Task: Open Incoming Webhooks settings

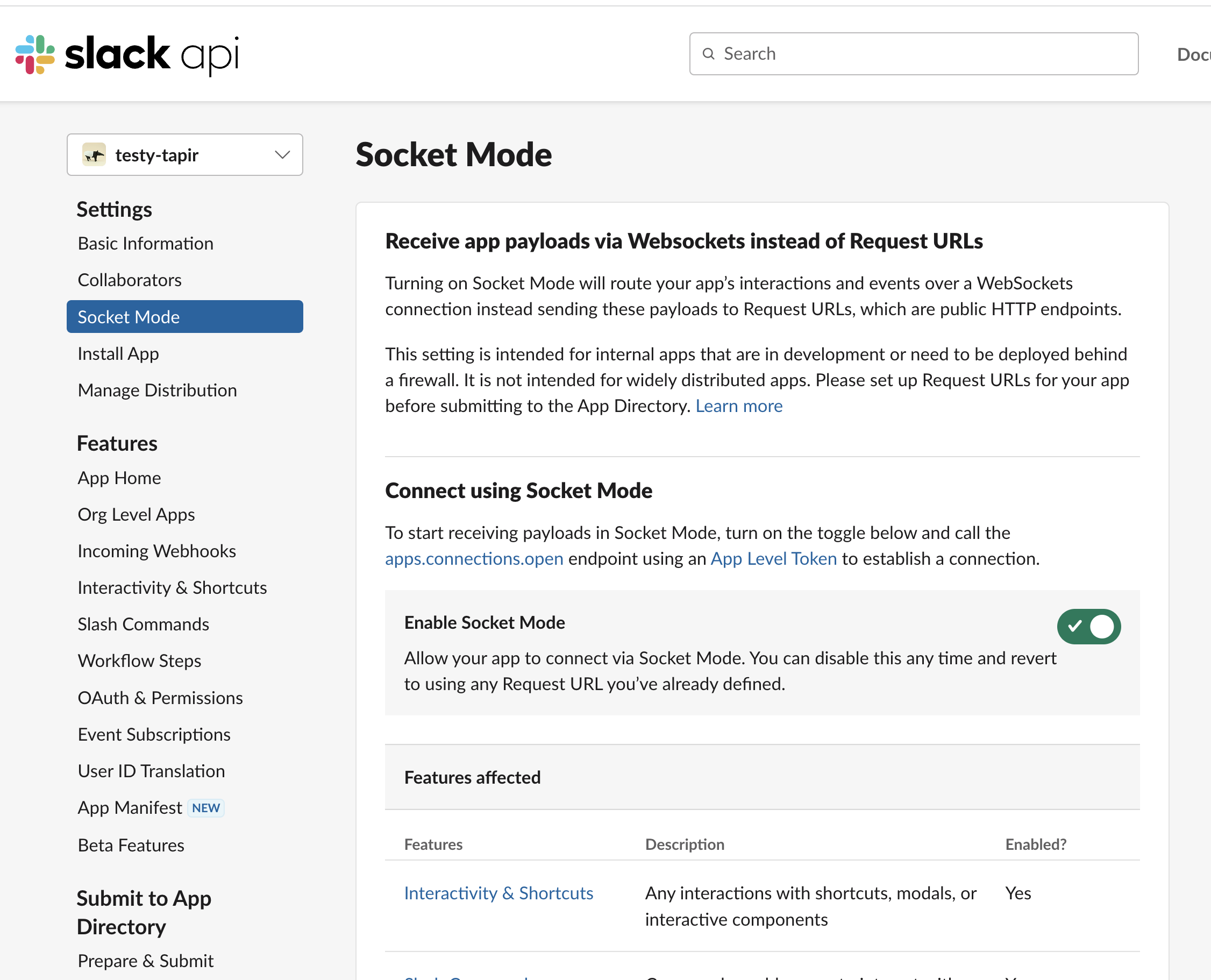Action: coord(157,551)
